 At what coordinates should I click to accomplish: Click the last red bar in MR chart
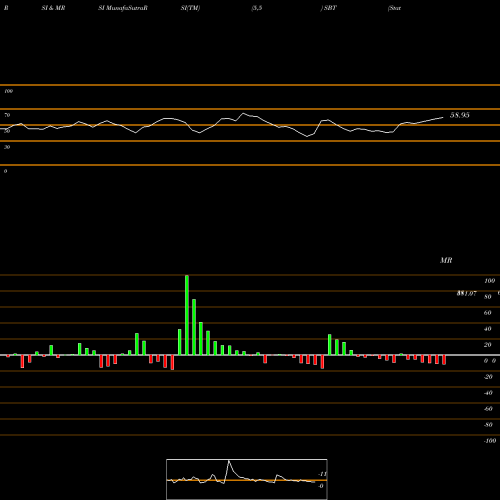(444, 360)
